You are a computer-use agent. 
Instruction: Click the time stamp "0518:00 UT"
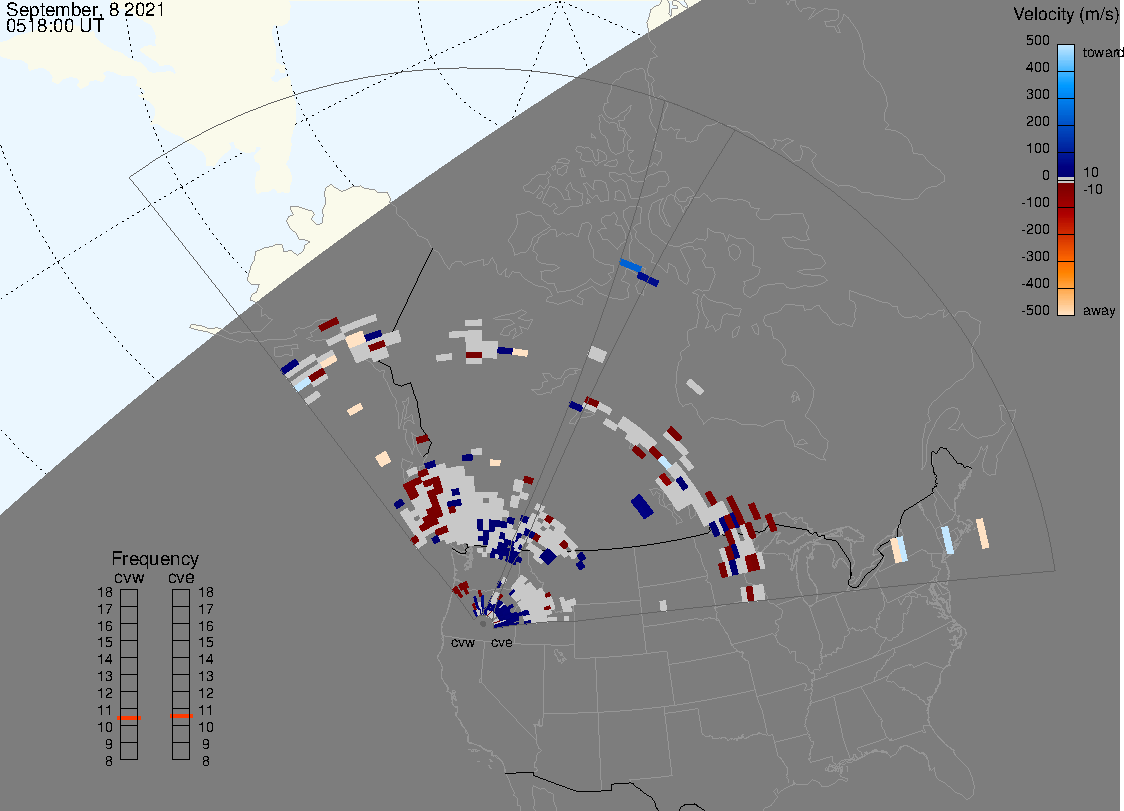coord(55,25)
